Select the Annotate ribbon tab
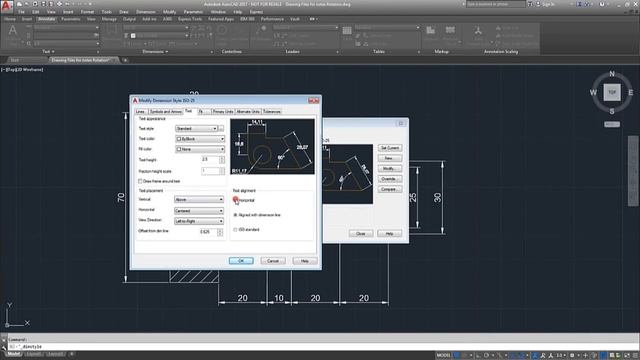The width and height of the screenshot is (640, 360). point(46,19)
